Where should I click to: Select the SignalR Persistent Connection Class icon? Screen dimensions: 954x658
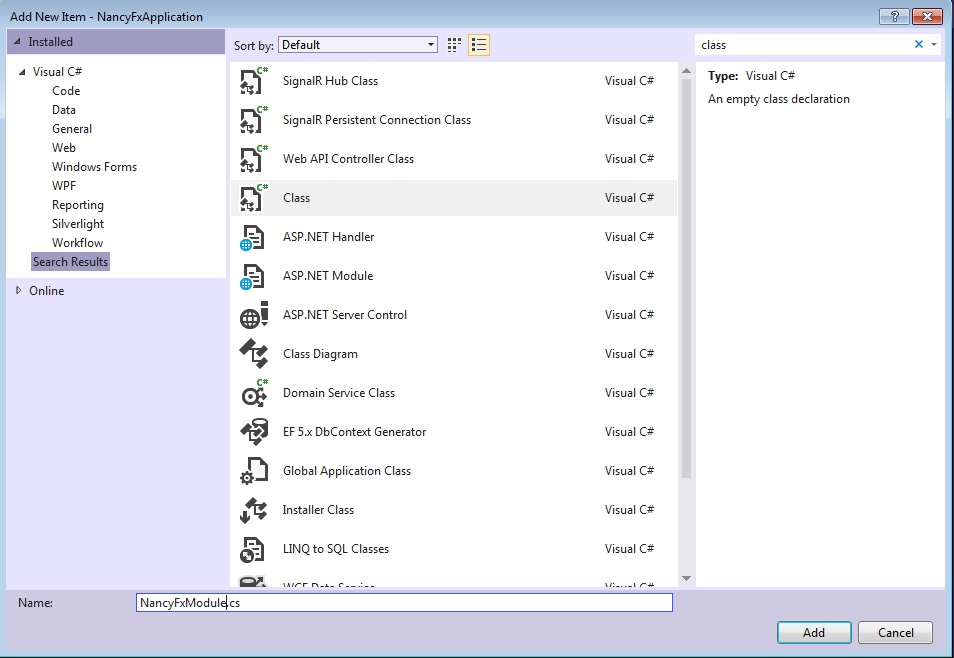[x=254, y=120]
